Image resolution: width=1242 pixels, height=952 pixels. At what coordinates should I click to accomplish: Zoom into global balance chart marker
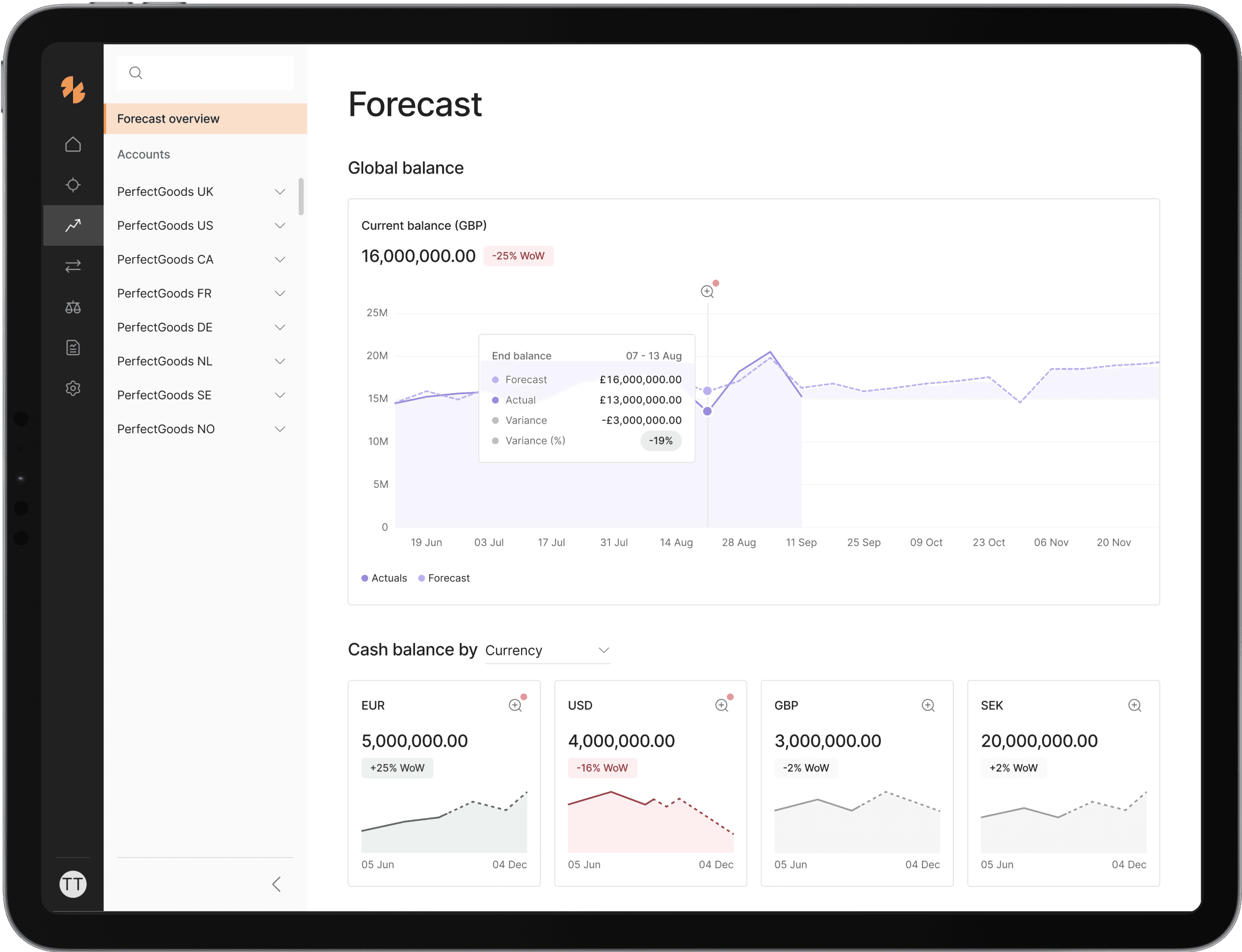pyautogui.click(x=707, y=291)
